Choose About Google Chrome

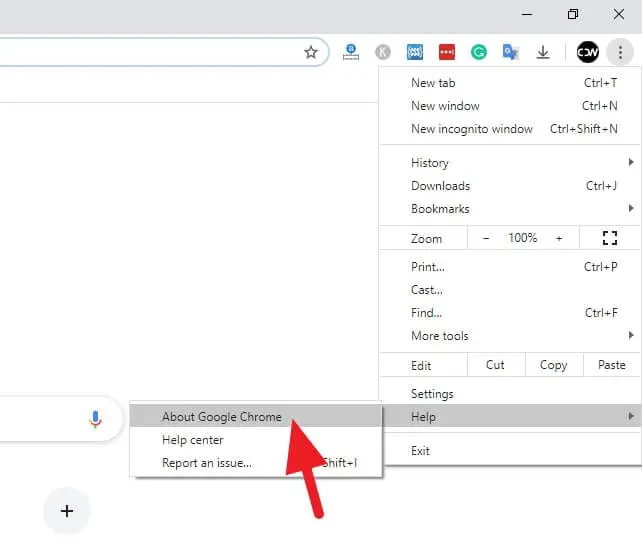pyautogui.click(x=256, y=416)
